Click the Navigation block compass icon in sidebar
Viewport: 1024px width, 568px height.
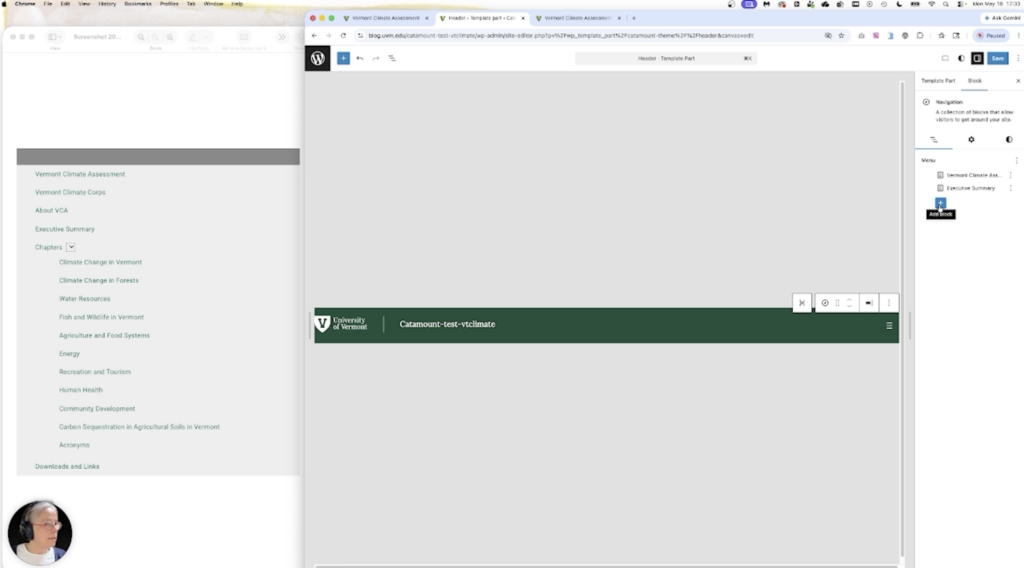click(x=926, y=102)
